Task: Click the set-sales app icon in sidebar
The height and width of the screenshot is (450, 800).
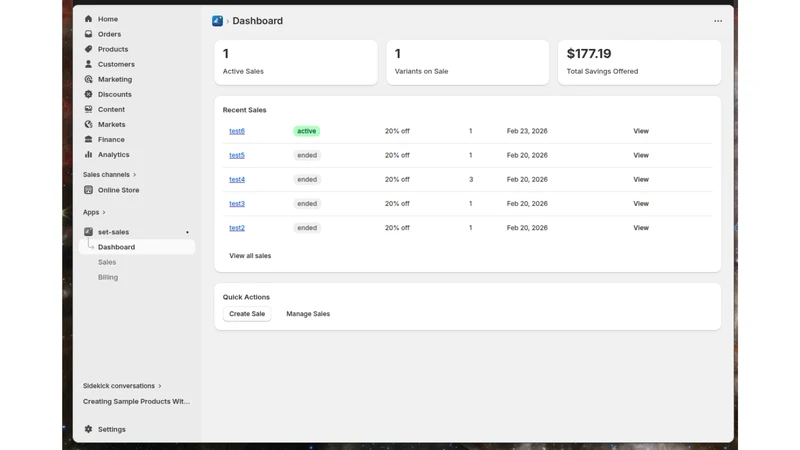Action: click(88, 232)
